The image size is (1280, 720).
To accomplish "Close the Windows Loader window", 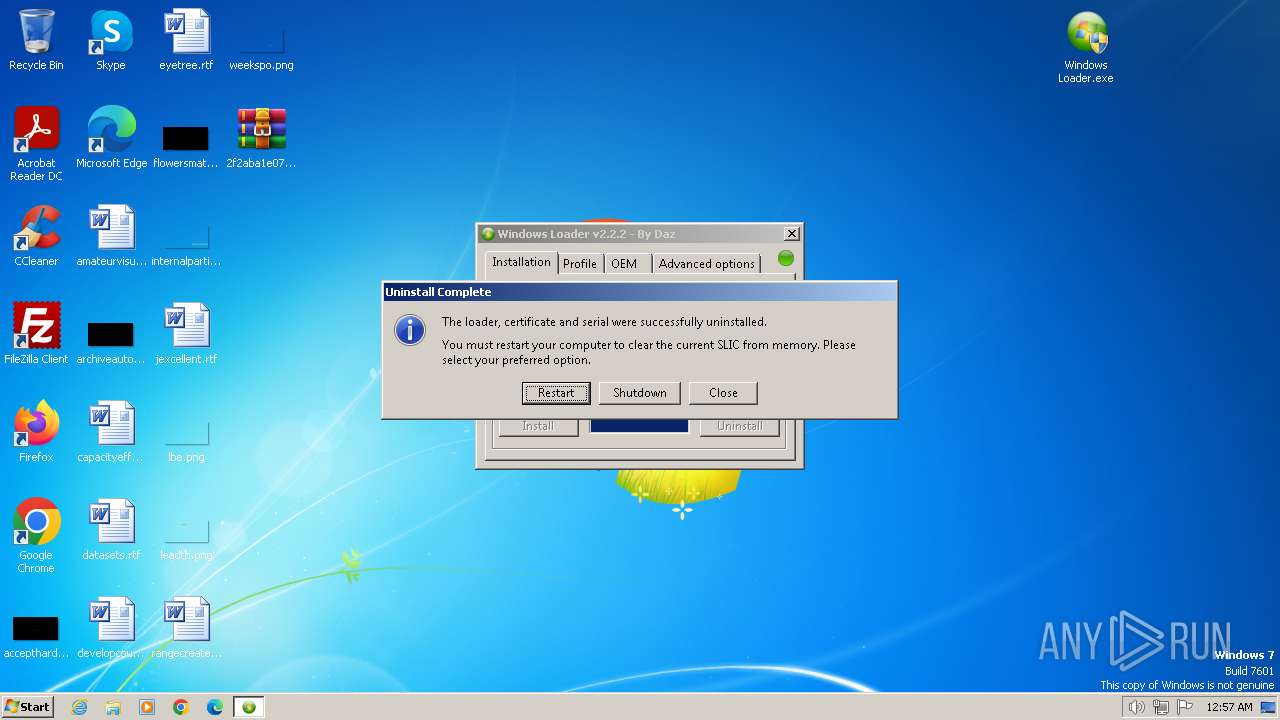I will [x=791, y=234].
